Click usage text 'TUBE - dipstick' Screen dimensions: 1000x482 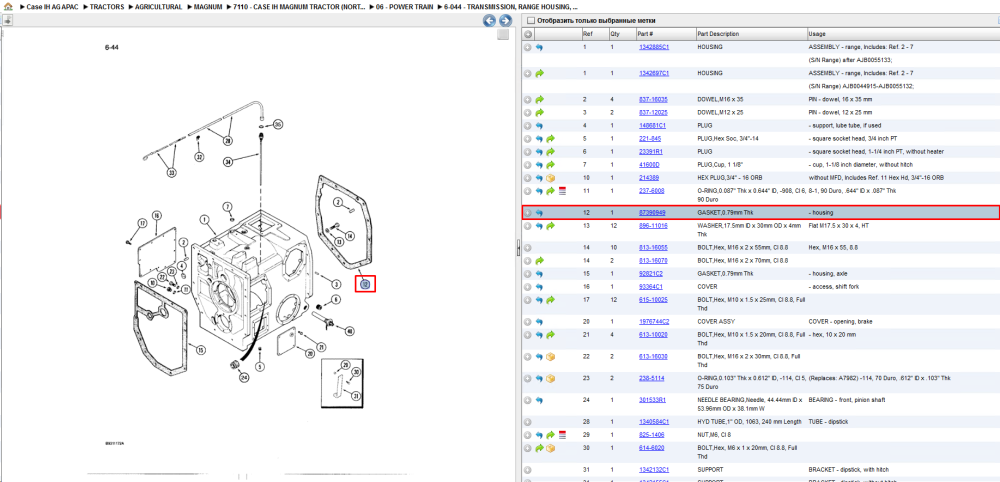[x=828, y=422]
